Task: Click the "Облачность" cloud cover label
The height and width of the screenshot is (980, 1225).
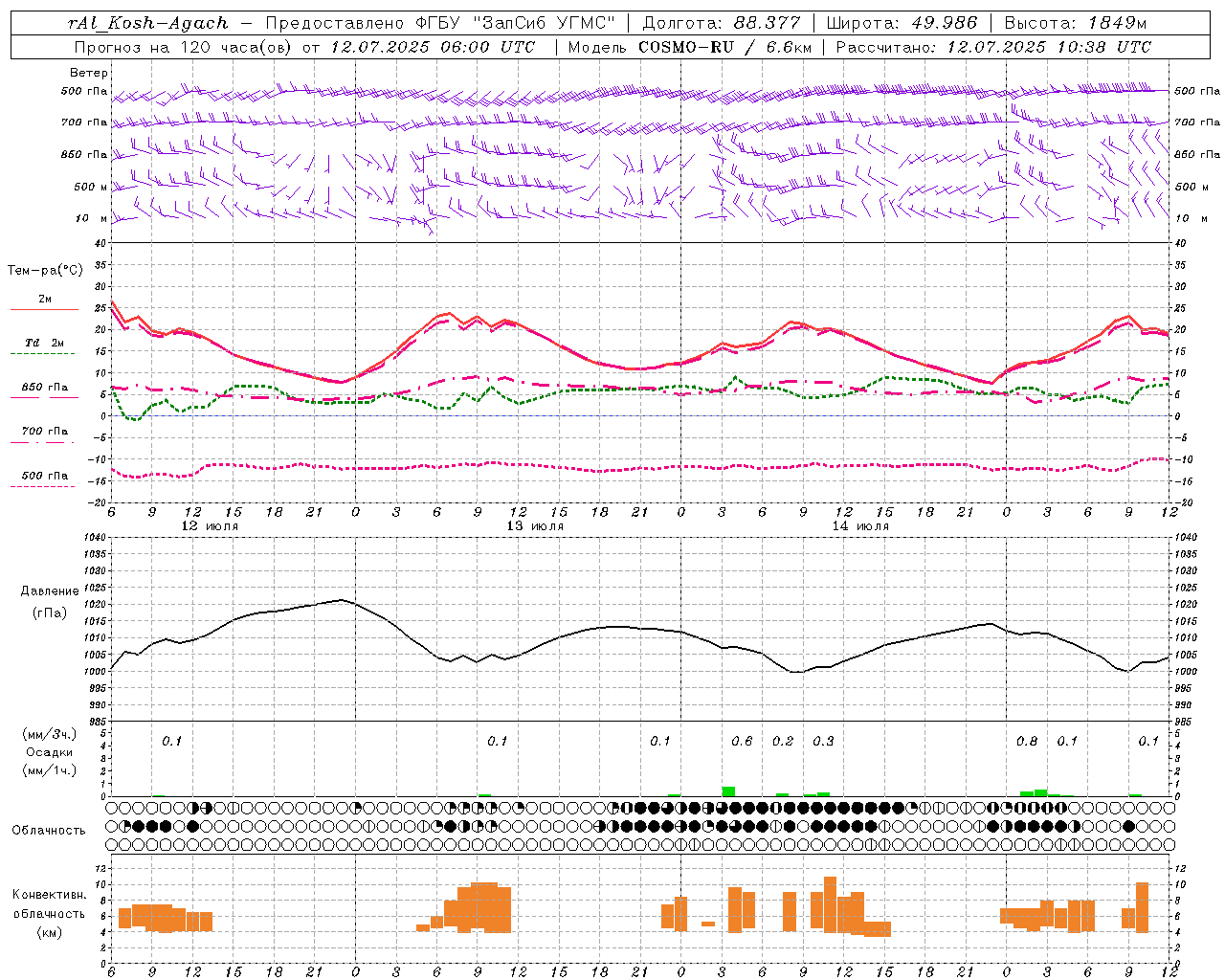Action: click(x=48, y=831)
